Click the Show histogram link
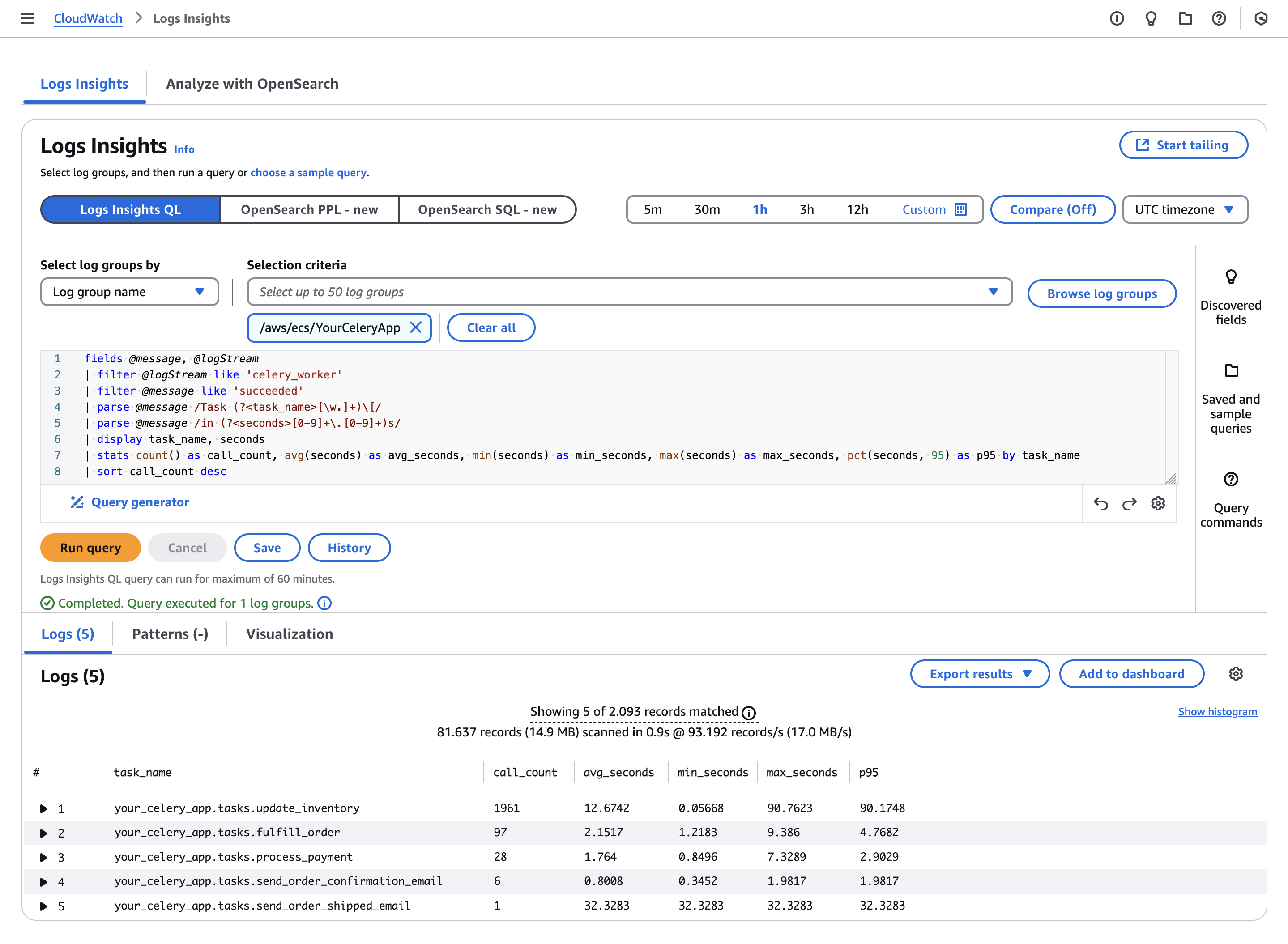Viewport: 1288px width, 944px height. click(x=1218, y=711)
